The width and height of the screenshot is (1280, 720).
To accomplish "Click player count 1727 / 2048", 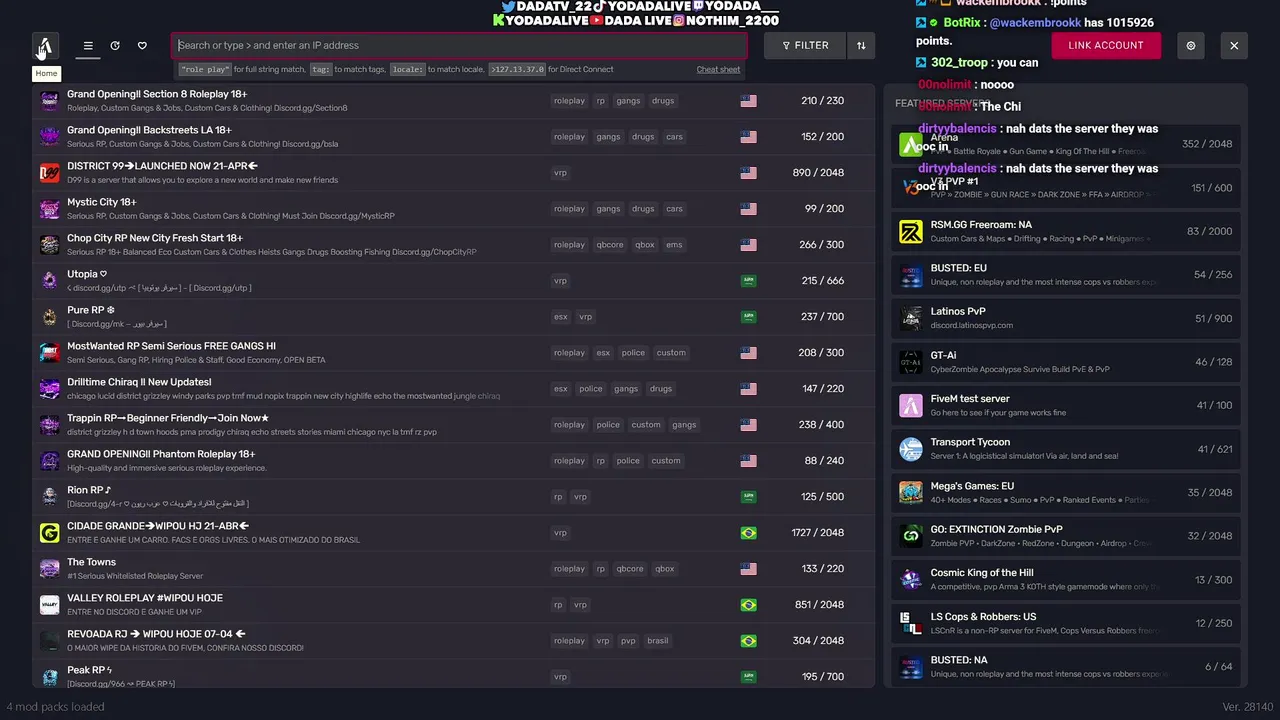I will coord(818,533).
